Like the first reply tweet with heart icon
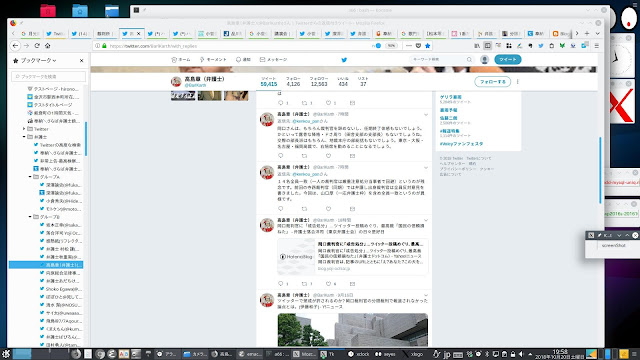Screen dimensions: 640x360 coord(328,156)
